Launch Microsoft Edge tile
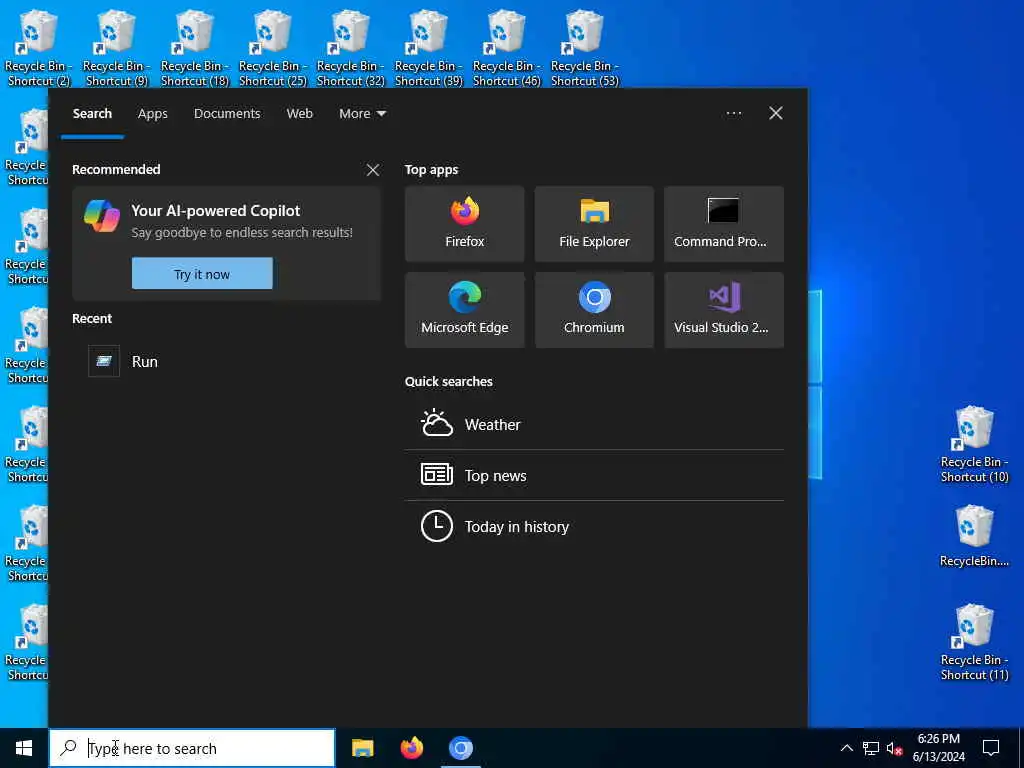This screenshot has height=768, width=1024. (x=464, y=310)
